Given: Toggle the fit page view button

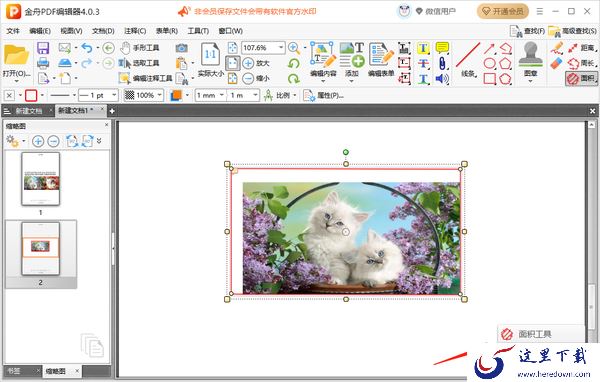Looking at the screenshot, I should 233,63.
